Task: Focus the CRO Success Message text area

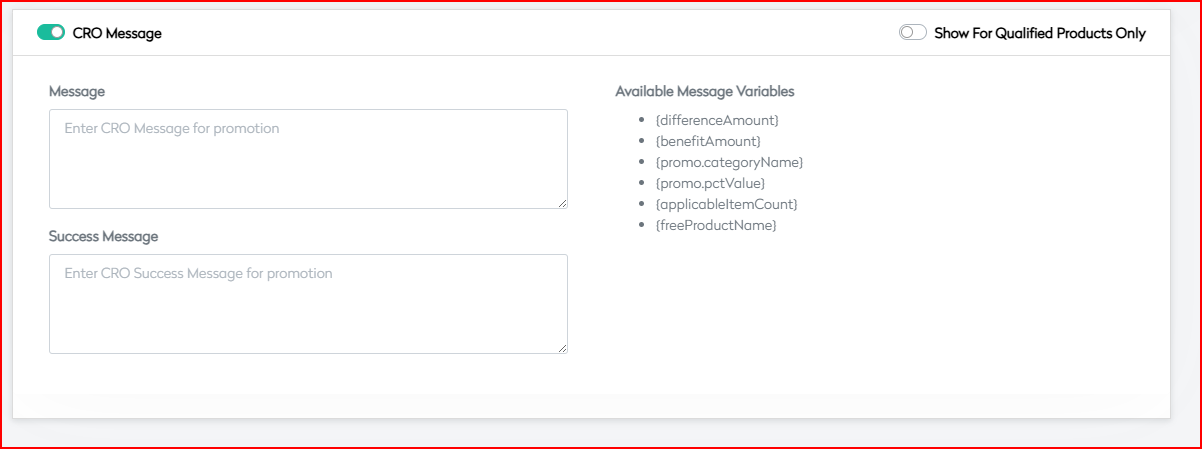Action: point(308,303)
